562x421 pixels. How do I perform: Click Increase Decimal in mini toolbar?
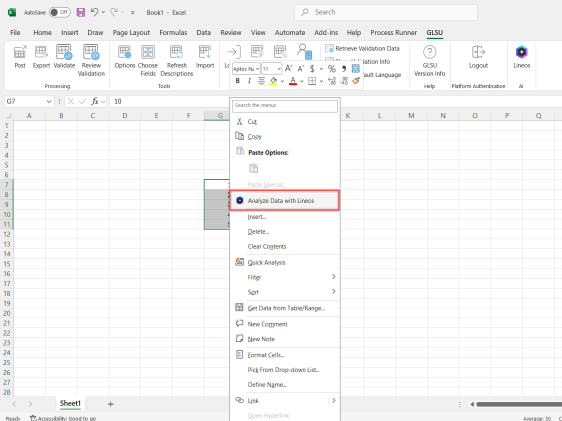coord(332,81)
